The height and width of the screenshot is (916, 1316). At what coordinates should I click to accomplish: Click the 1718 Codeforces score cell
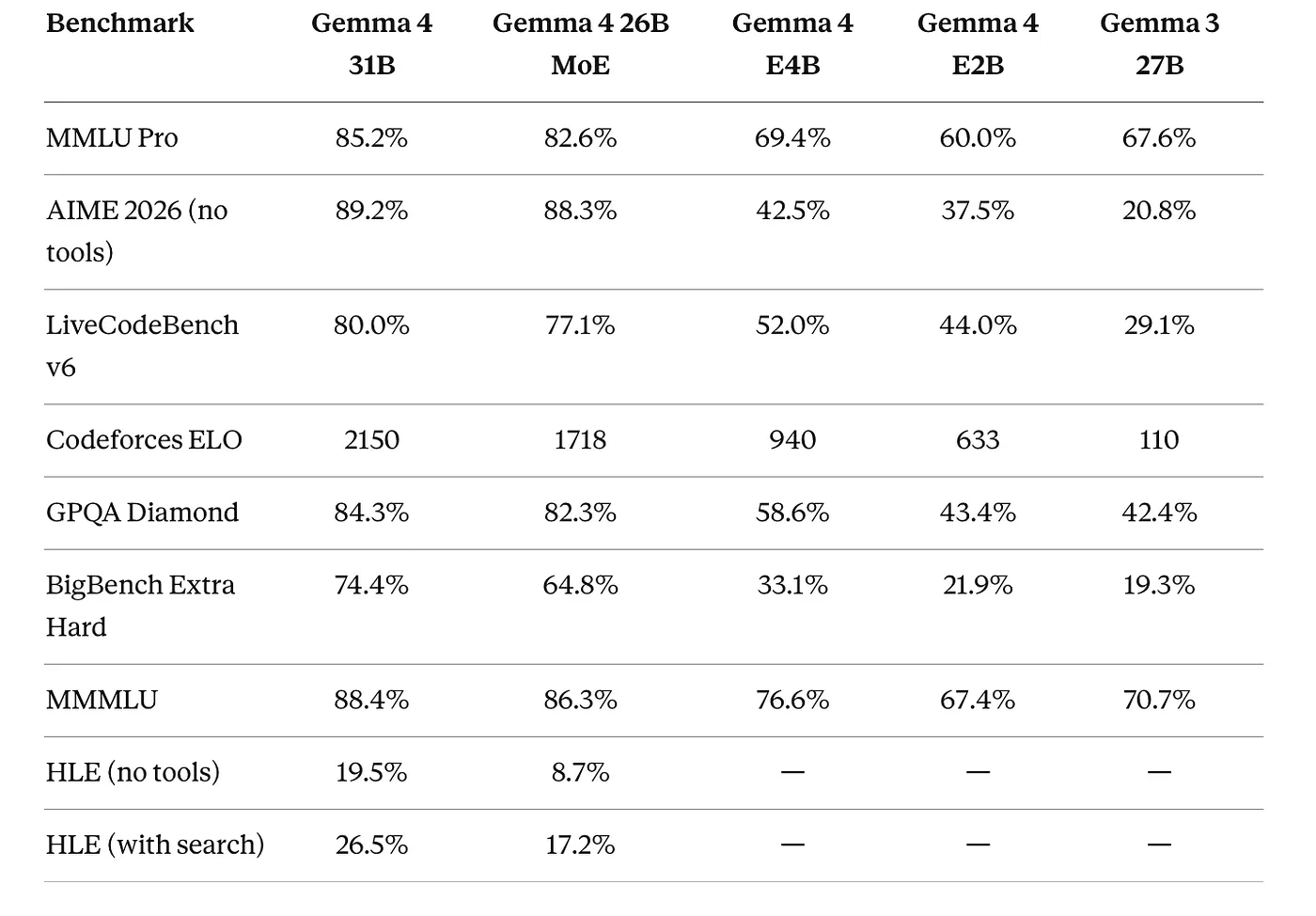click(580, 440)
